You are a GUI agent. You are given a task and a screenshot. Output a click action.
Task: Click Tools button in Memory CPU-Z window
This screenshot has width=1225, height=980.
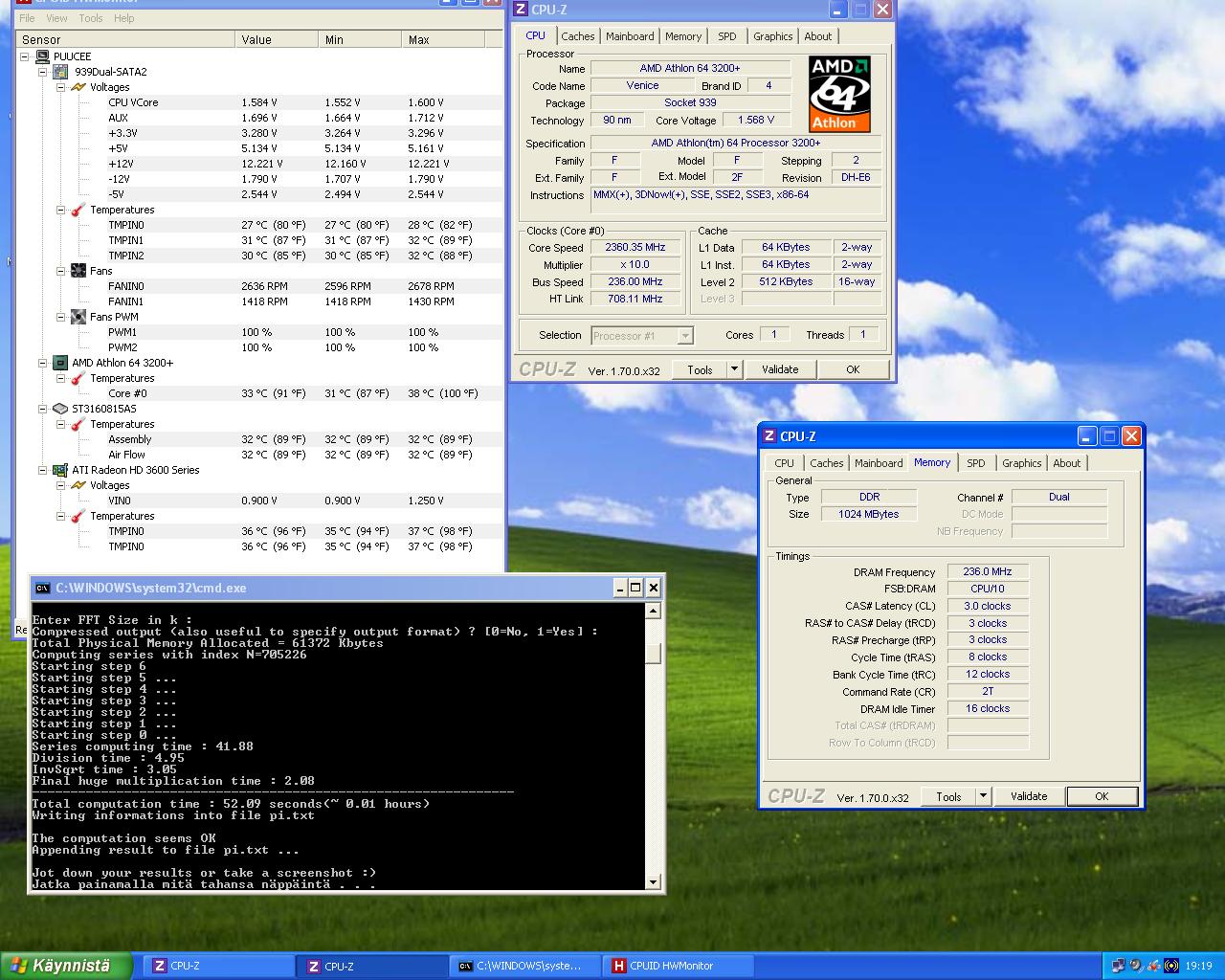click(948, 796)
